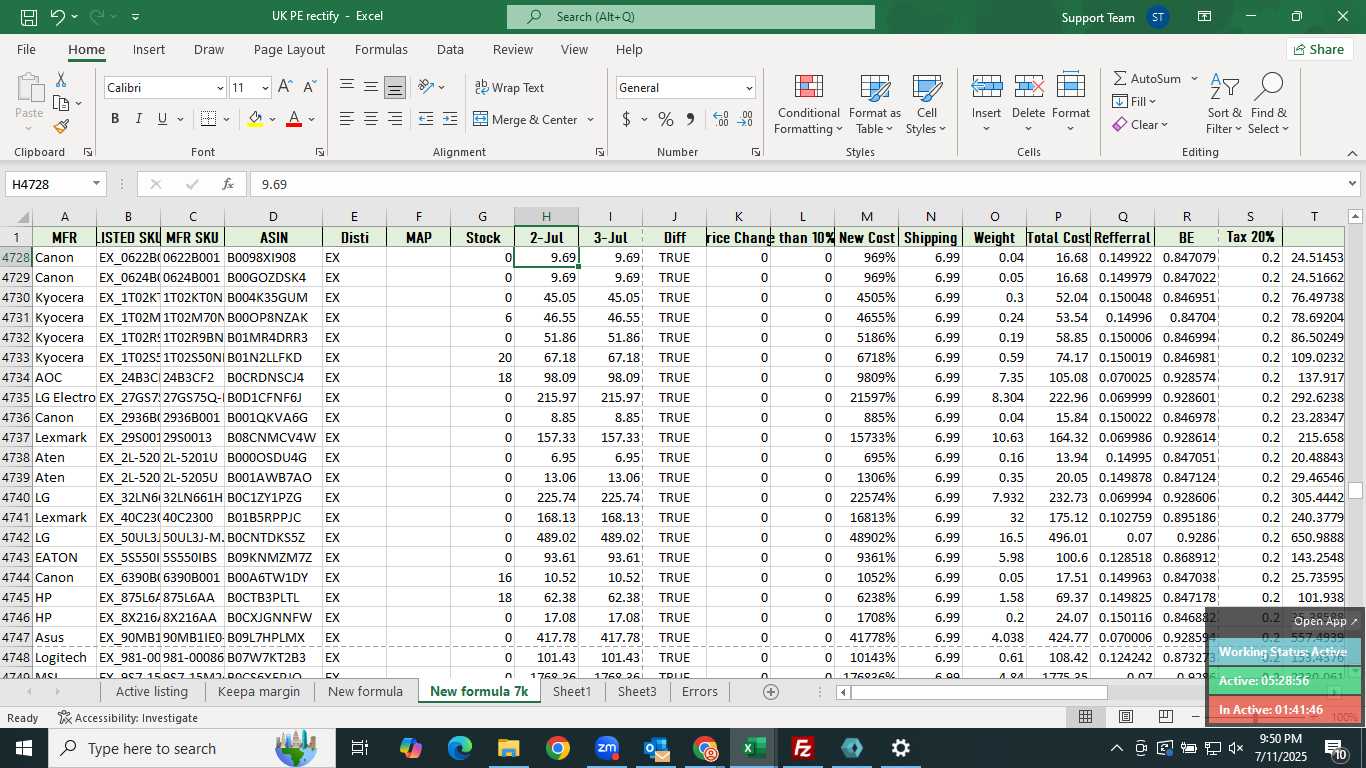Open FileZilla from the taskbar
1366x768 pixels.
click(803, 748)
